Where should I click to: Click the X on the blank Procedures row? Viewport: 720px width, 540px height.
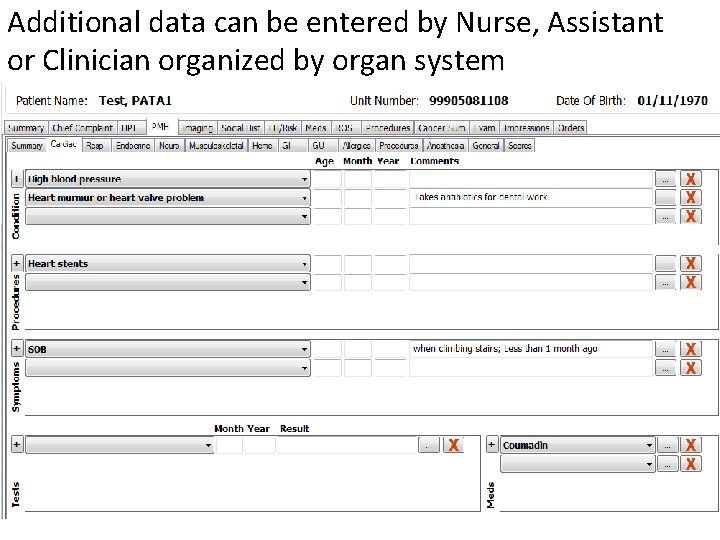pyautogui.click(x=691, y=282)
